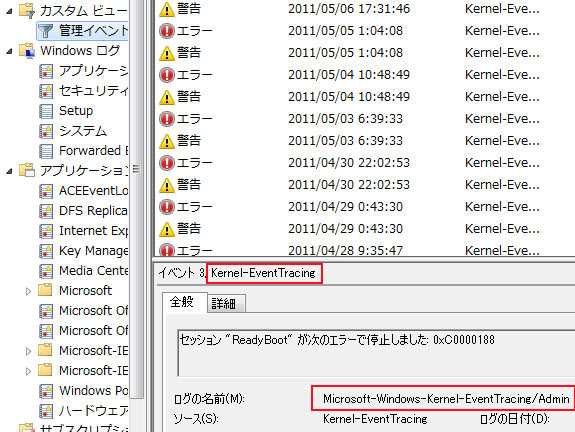The width and height of the screenshot is (575, 432).
Task: Expand the first Microsoft-IE folder arrow
Action: pyautogui.click(x=28, y=351)
